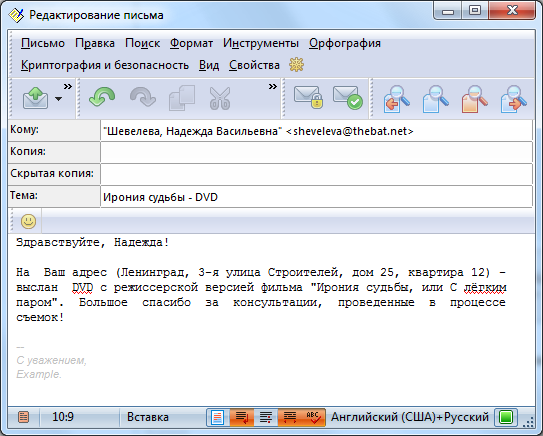Open the smiley emoticon picker
The height and width of the screenshot is (436, 543).
click(28, 221)
